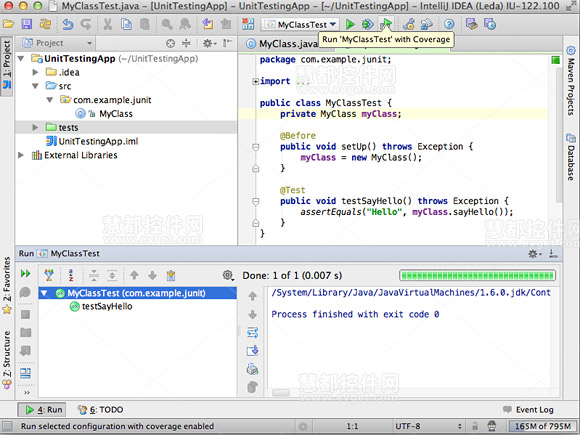The height and width of the screenshot is (435, 580).
Task: Click the 6: TODO tool window button
Action: [100, 410]
